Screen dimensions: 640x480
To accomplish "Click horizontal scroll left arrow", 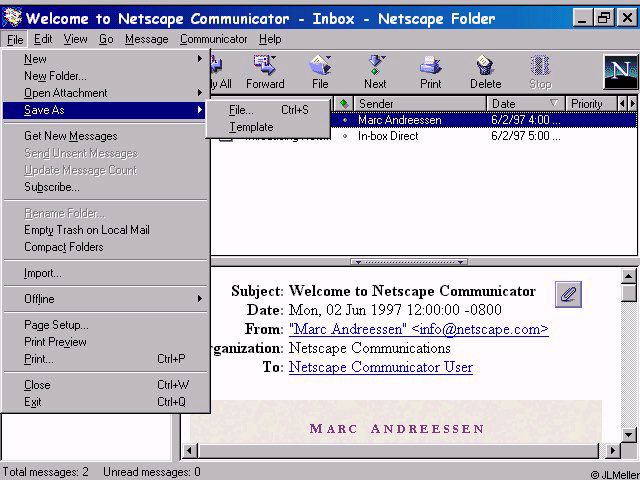I will 189,451.
